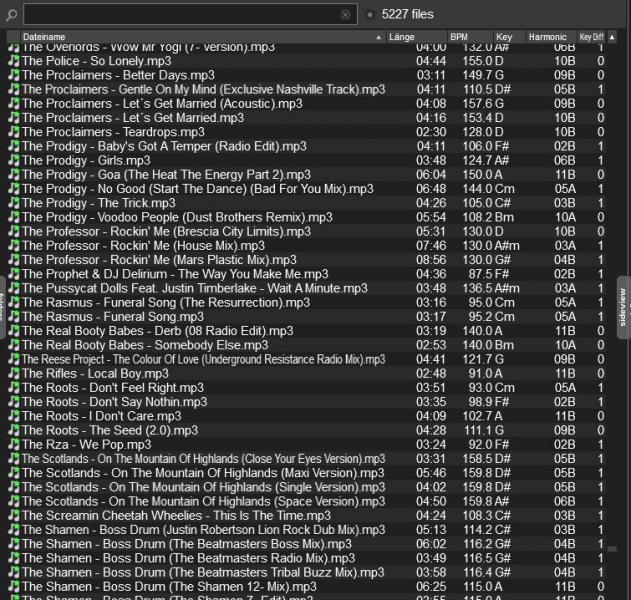Select On The Mountain Of Highlands (Space Version)
This screenshot has height=600, width=631.
(308, 501)
